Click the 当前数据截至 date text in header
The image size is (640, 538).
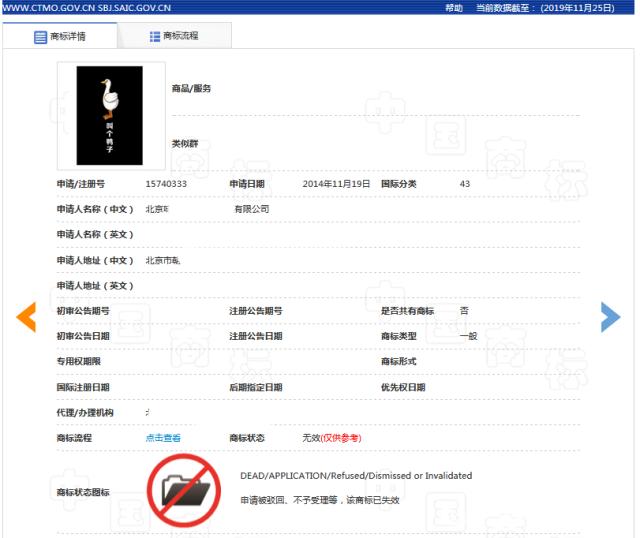point(545,8)
